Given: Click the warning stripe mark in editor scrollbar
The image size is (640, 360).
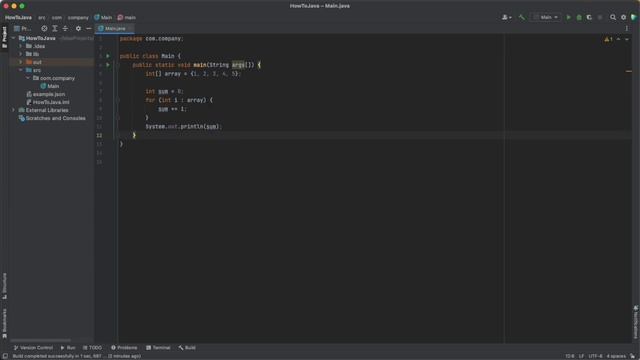Looking at the screenshot, I should coord(629,71).
